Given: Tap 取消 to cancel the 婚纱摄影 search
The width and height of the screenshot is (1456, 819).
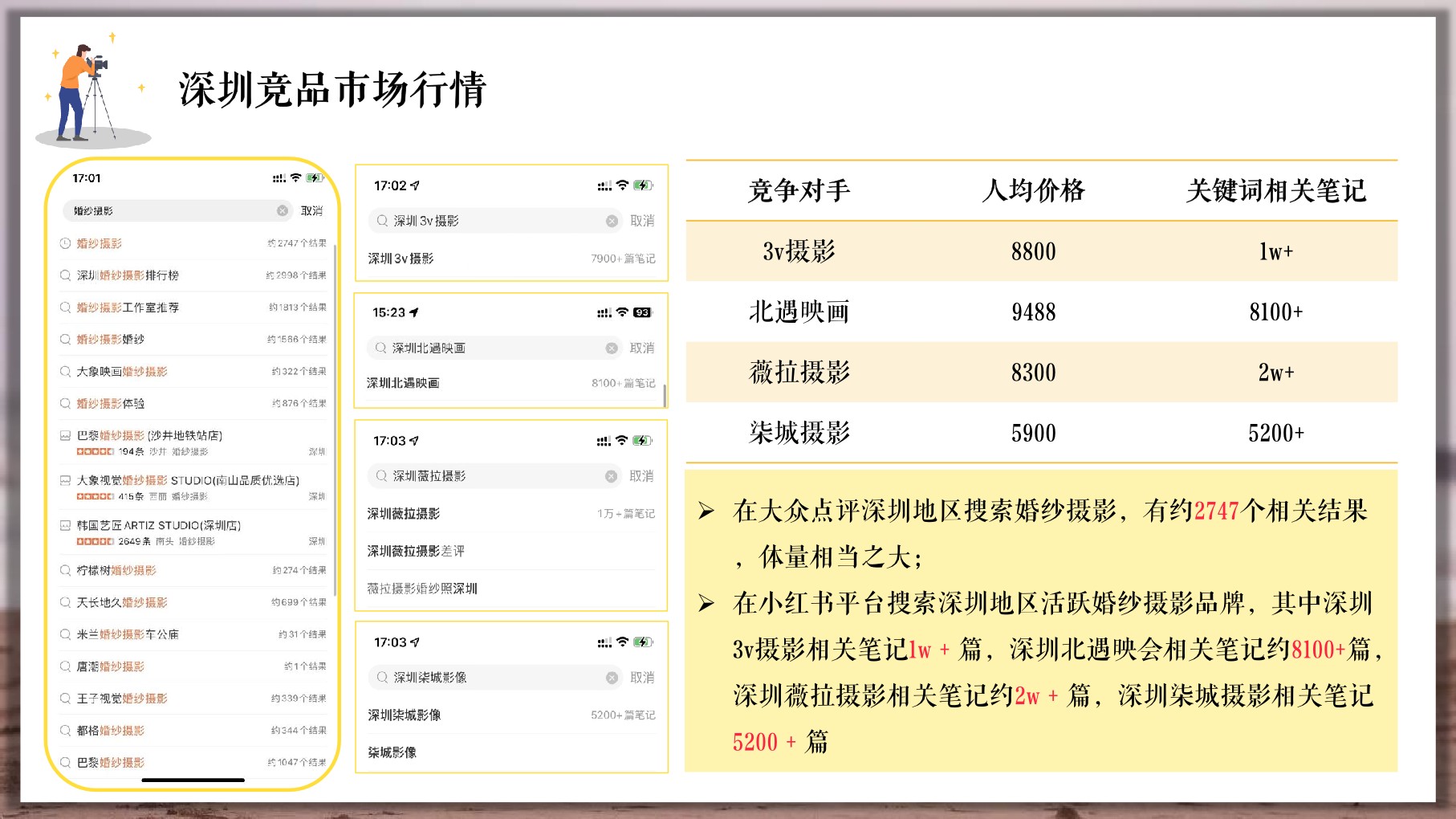Looking at the screenshot, I should [312, 211].
